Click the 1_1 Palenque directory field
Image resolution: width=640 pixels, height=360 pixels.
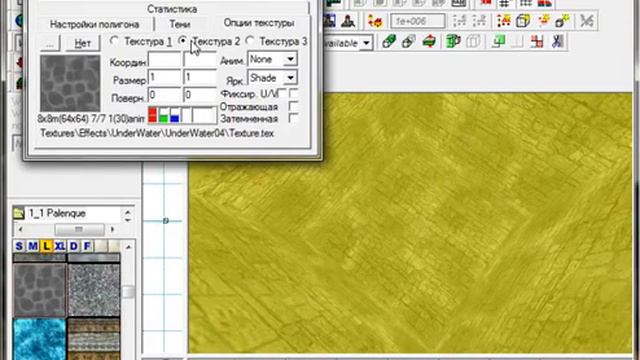click(73, 213)
